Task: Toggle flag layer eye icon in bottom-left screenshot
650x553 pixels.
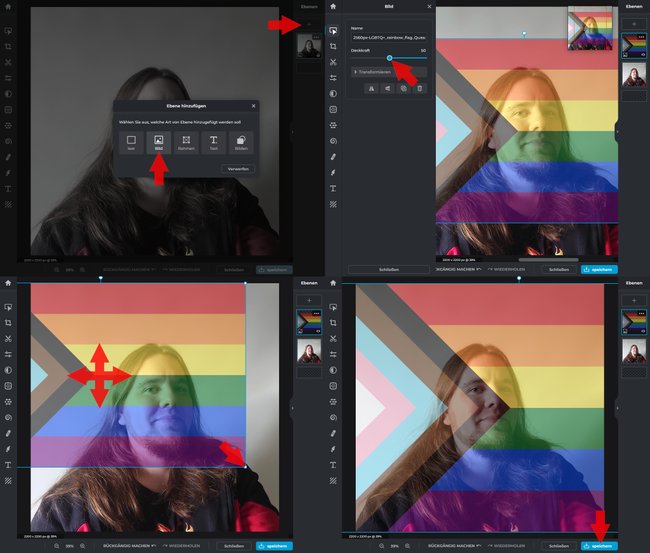Action: point(318,331)
